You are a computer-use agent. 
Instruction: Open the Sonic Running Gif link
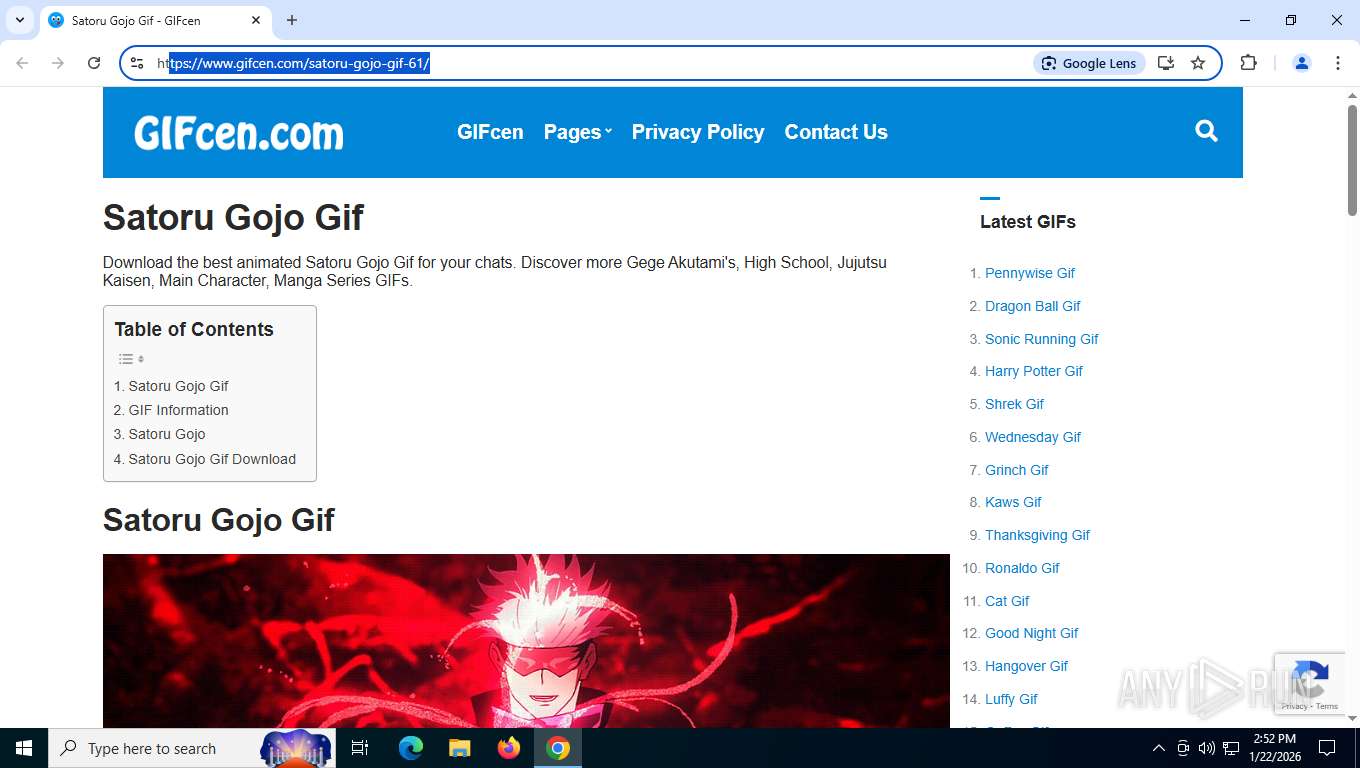1042,339
